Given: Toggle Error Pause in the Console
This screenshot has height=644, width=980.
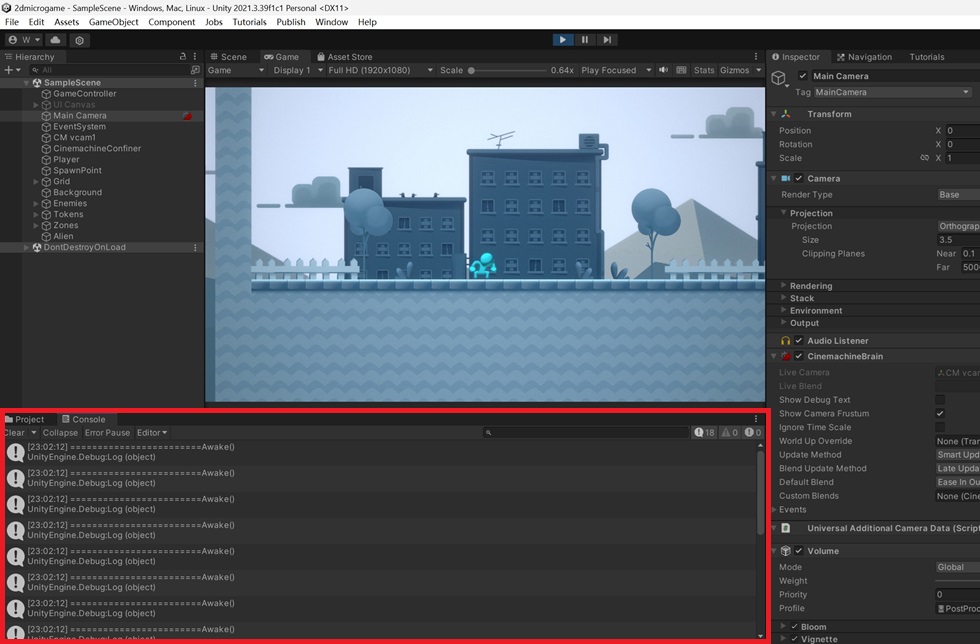Looking at the screenshot, I should click(x=108, y=433).
